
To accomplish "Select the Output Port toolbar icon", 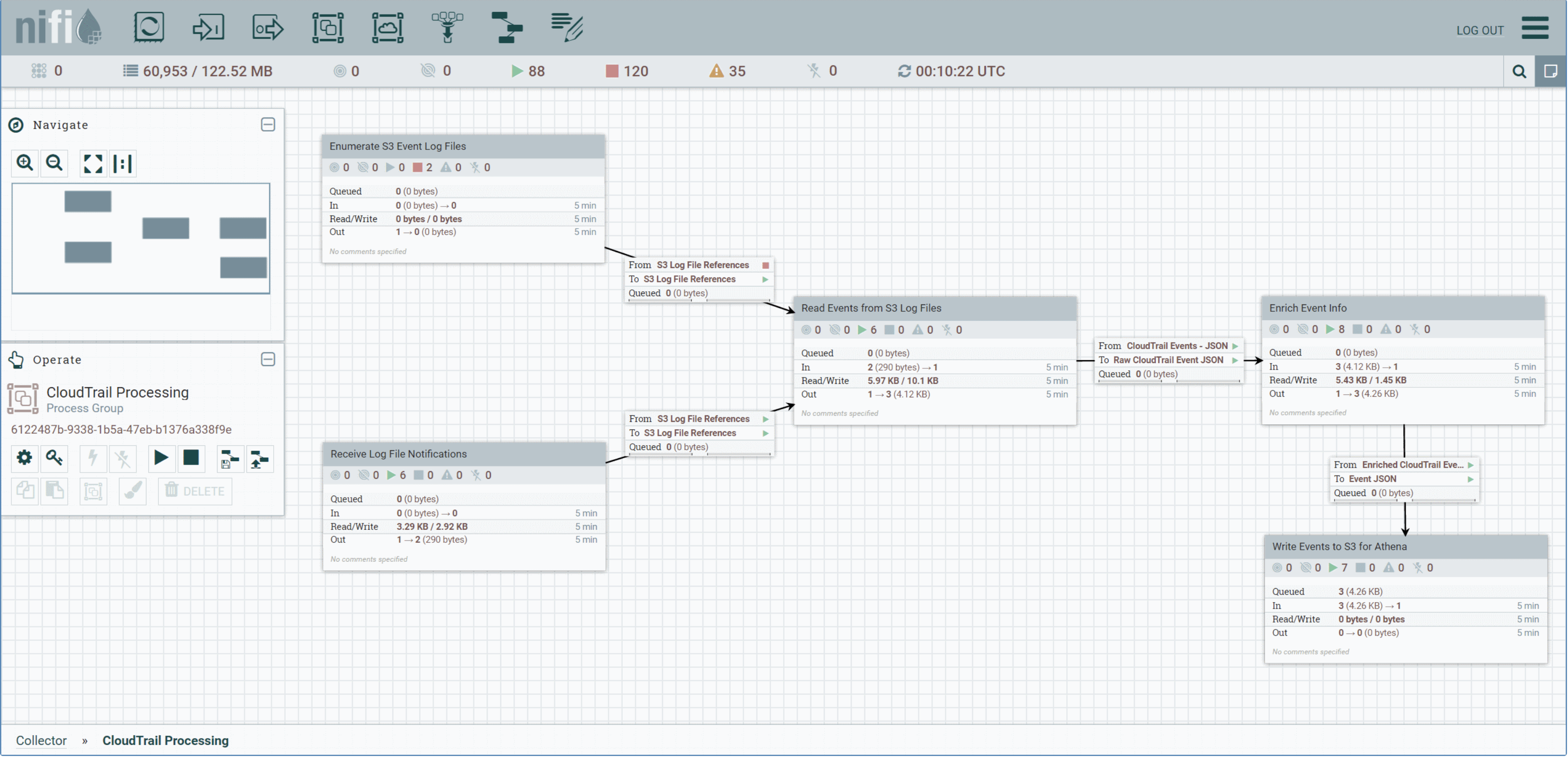I will coord(268,27).
